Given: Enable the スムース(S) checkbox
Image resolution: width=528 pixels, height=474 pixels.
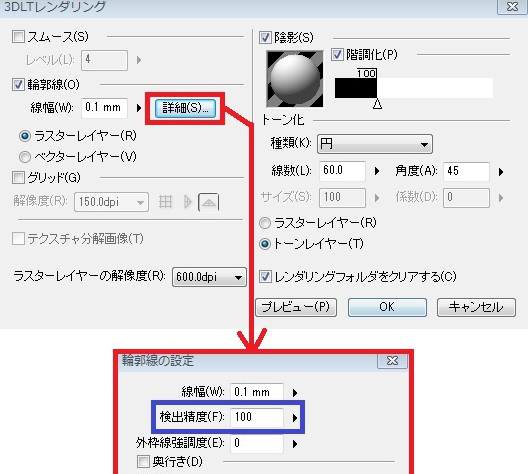Looking at the screenshot, I should tap(18, 36).
